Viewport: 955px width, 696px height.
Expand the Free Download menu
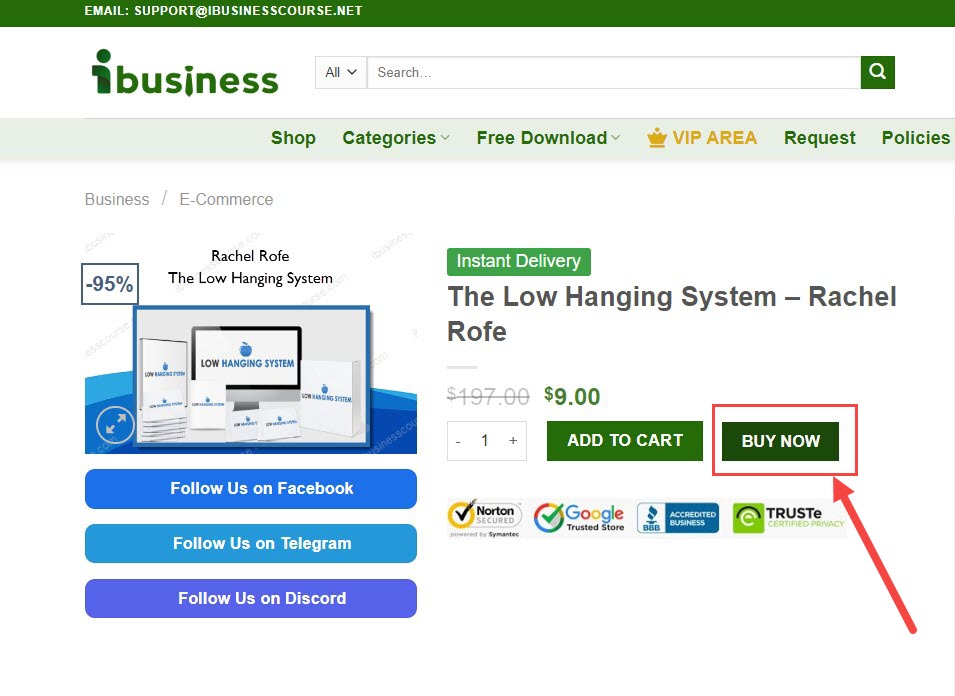547,138
